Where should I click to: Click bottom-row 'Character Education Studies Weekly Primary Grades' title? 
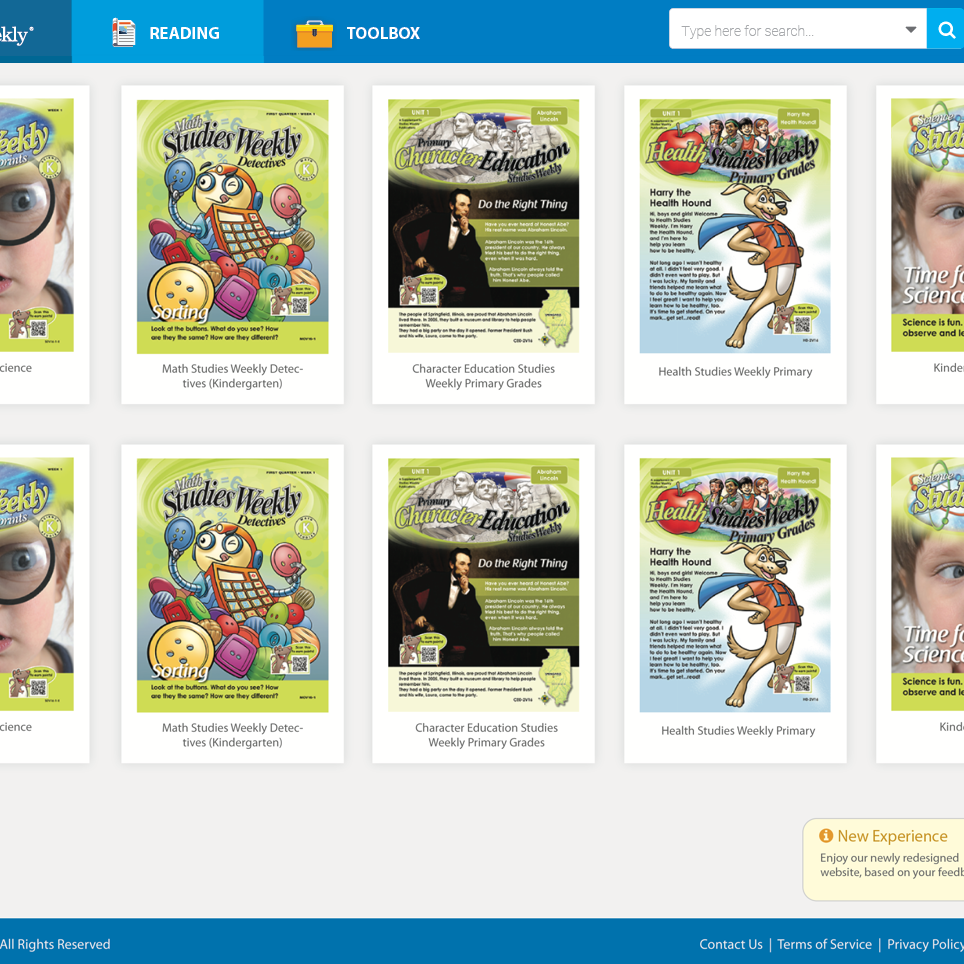pos(486,735)
